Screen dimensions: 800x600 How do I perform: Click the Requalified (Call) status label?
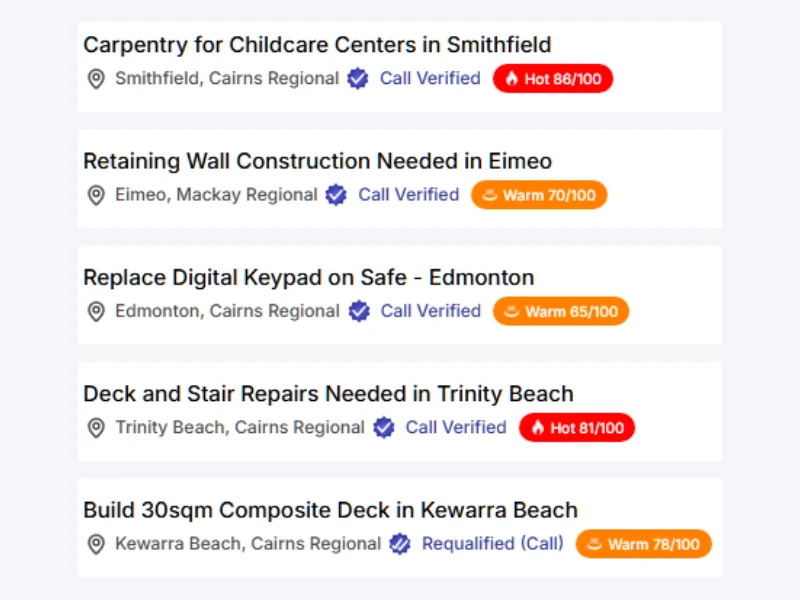[492, 544]
